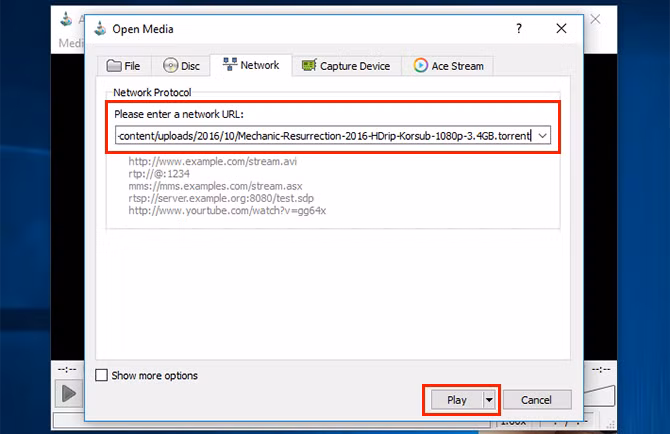
Task: Open the Capture Device tab
Action: (x=346, y=66)
